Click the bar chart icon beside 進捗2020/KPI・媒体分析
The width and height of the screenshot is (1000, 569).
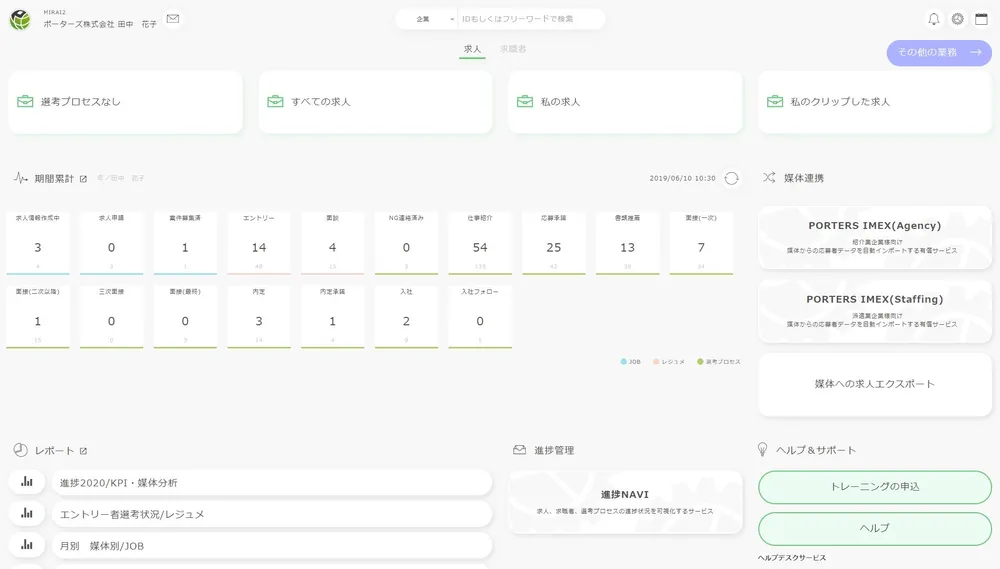pos(27,482)
